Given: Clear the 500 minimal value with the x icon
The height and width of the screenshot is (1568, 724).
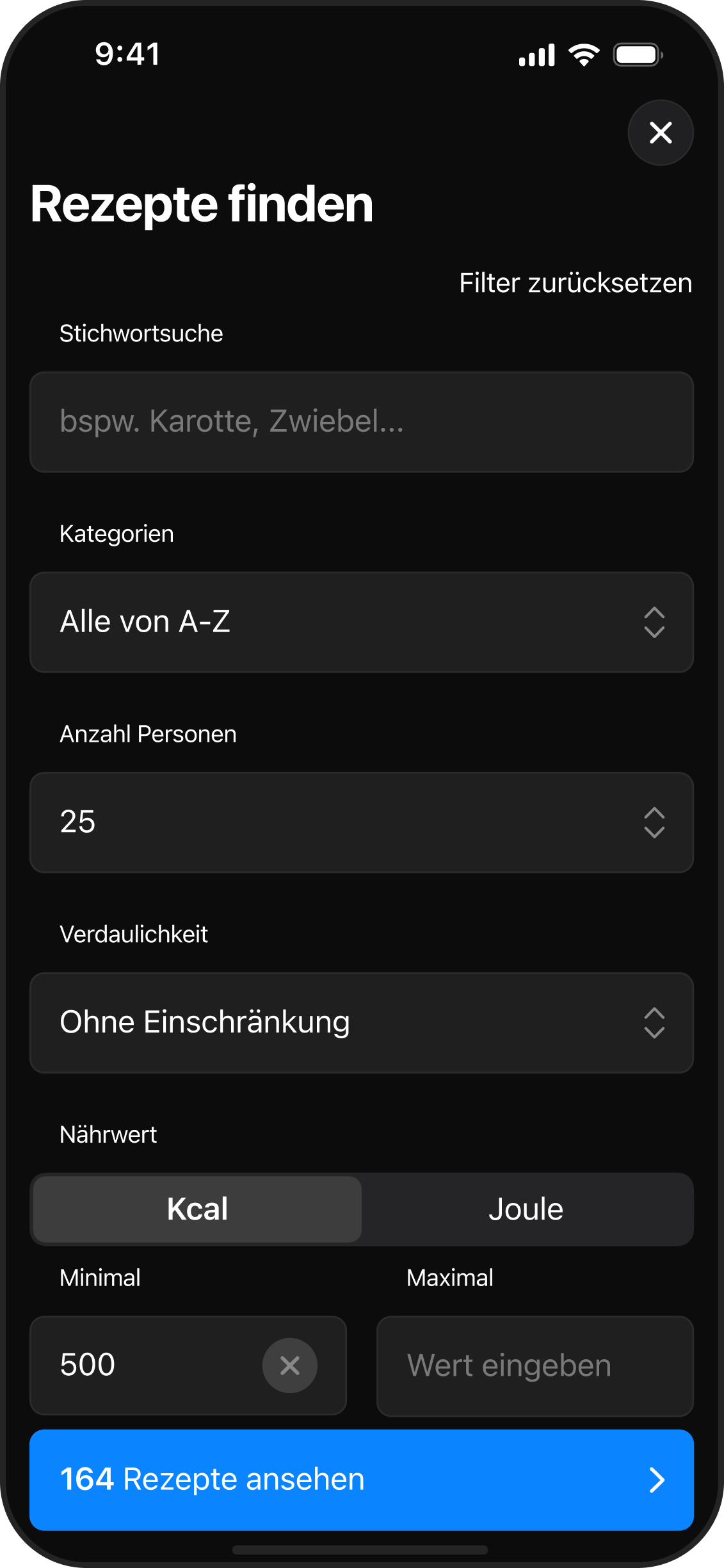Looking at the screenshot, I should tap(289, 1365).
